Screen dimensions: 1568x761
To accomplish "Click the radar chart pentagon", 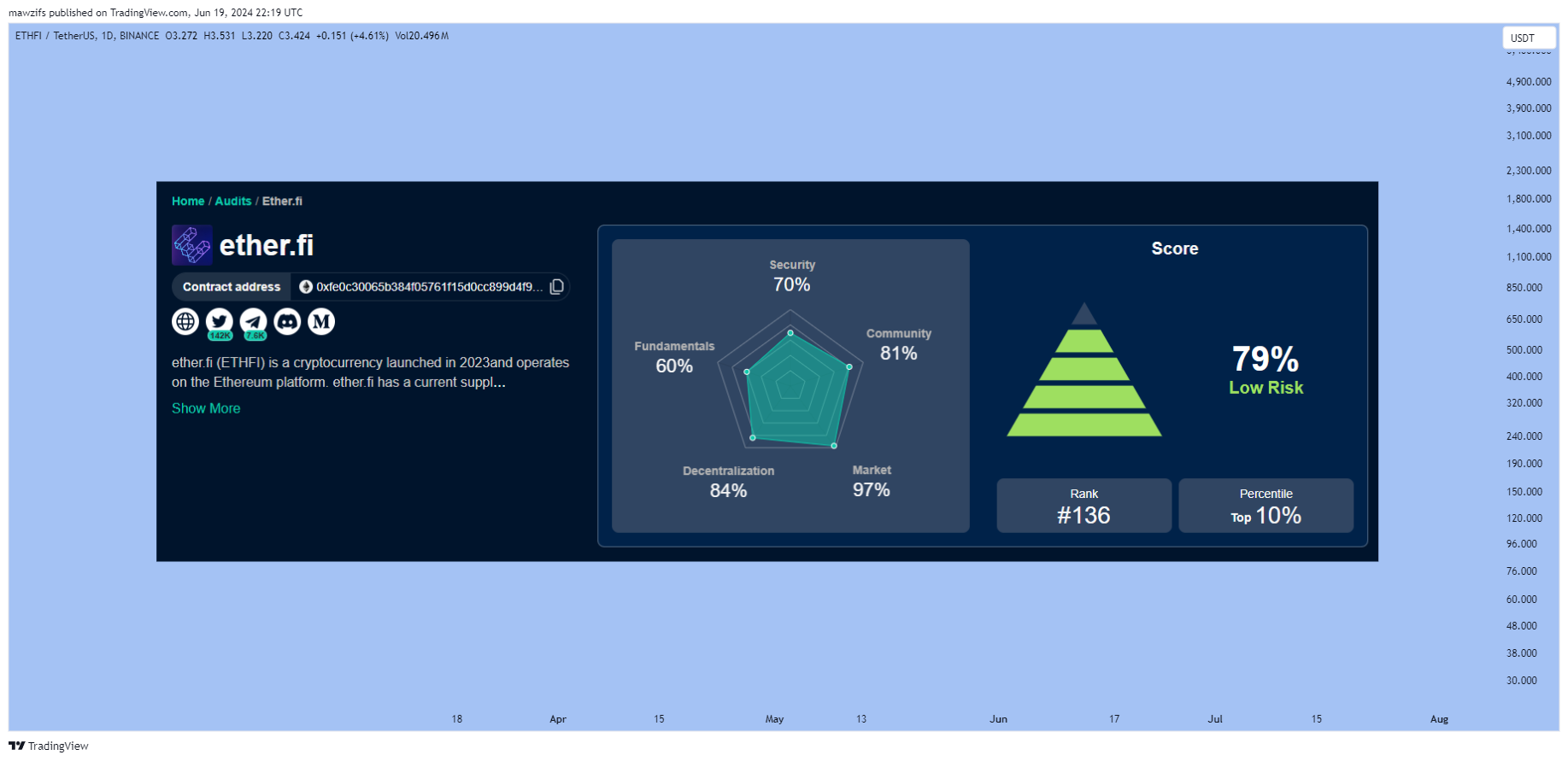I will click(x=790, y=381).
